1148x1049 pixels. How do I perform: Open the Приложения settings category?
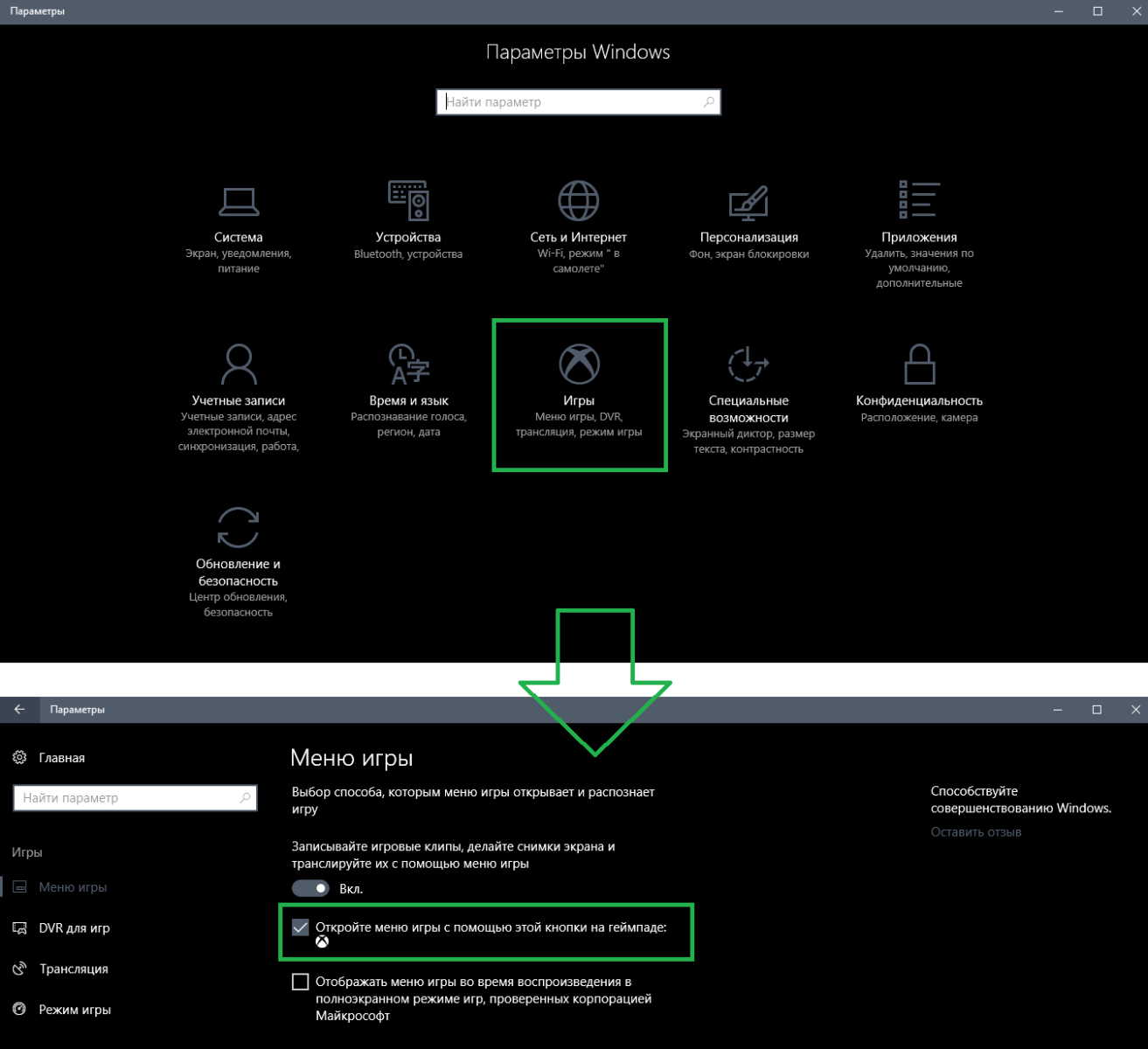tap(919, 230)
